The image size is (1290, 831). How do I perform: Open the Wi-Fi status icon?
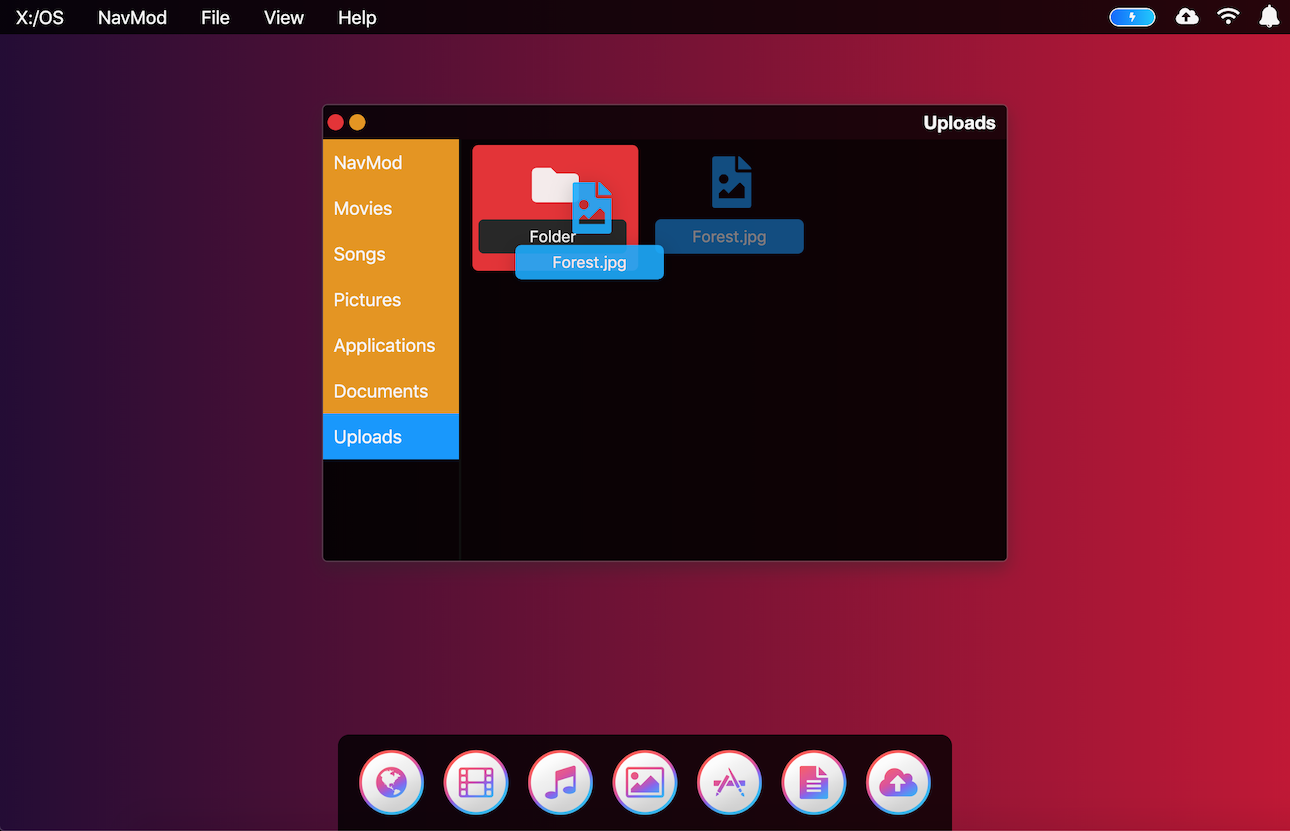pyautogui.click(x=1228, y=17)
